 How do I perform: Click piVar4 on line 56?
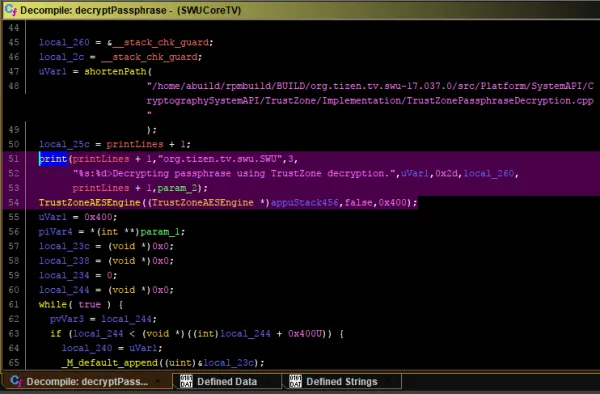(x=55, y=232)
